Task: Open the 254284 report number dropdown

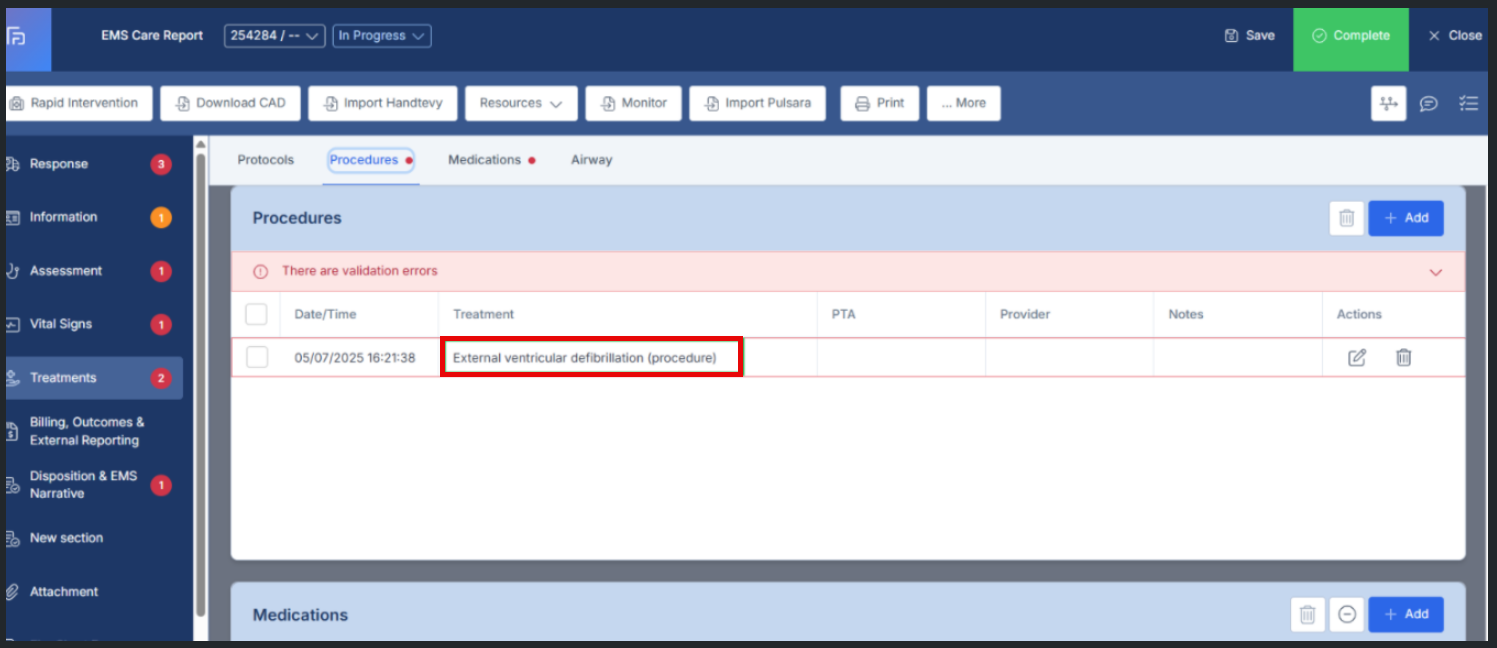Action: click(275, 36)
